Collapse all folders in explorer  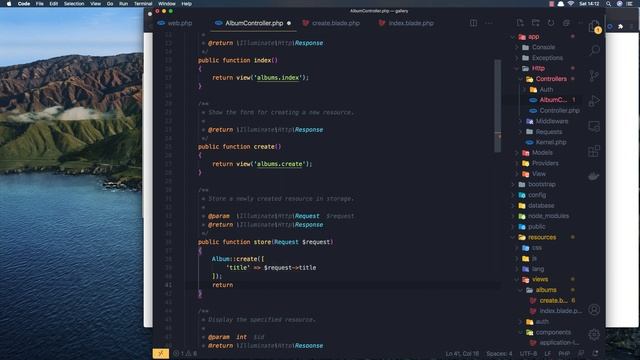[x=566, y=23]
